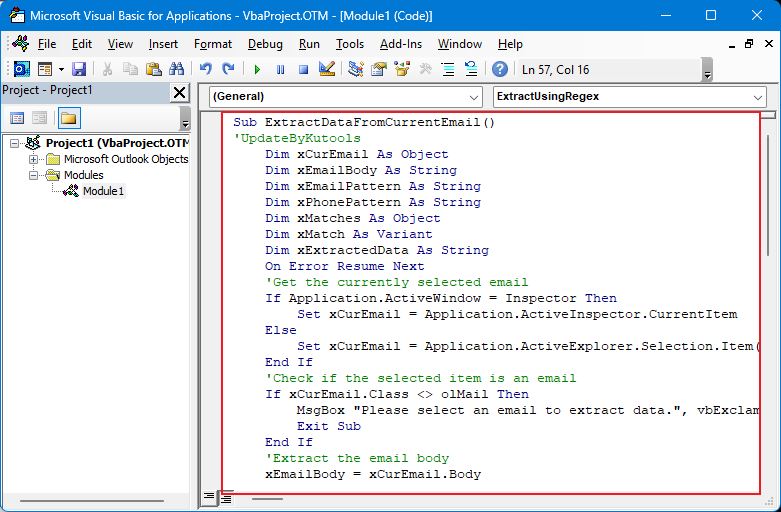The image size is (781, 512).
Task: Toggle Folders view in Project panel
Action: click(x=68, y=118)
